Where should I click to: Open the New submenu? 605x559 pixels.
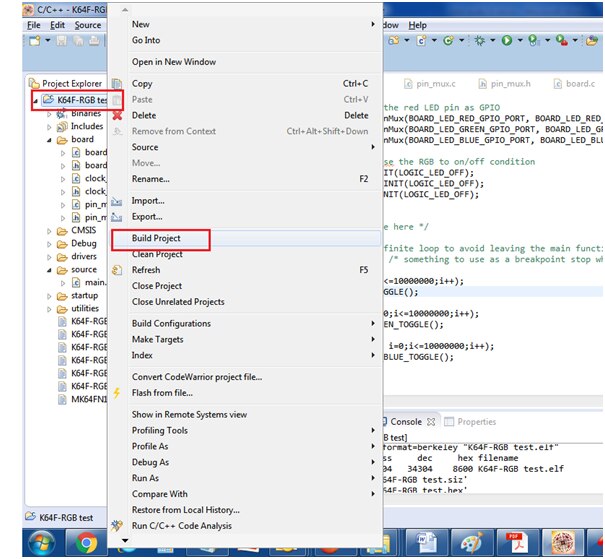click(x=245, y=24)
